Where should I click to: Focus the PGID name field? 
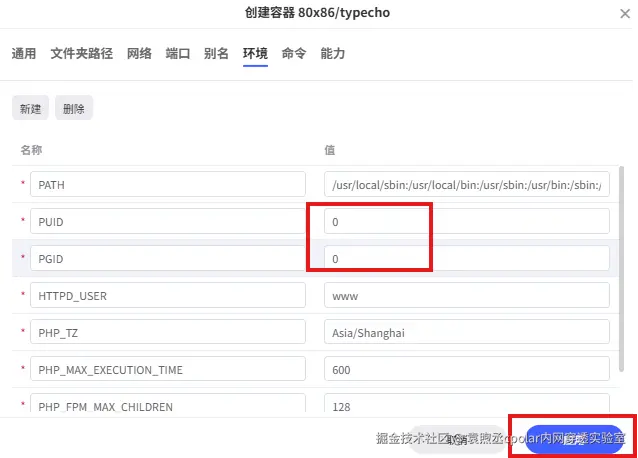[x=168, y=258]
